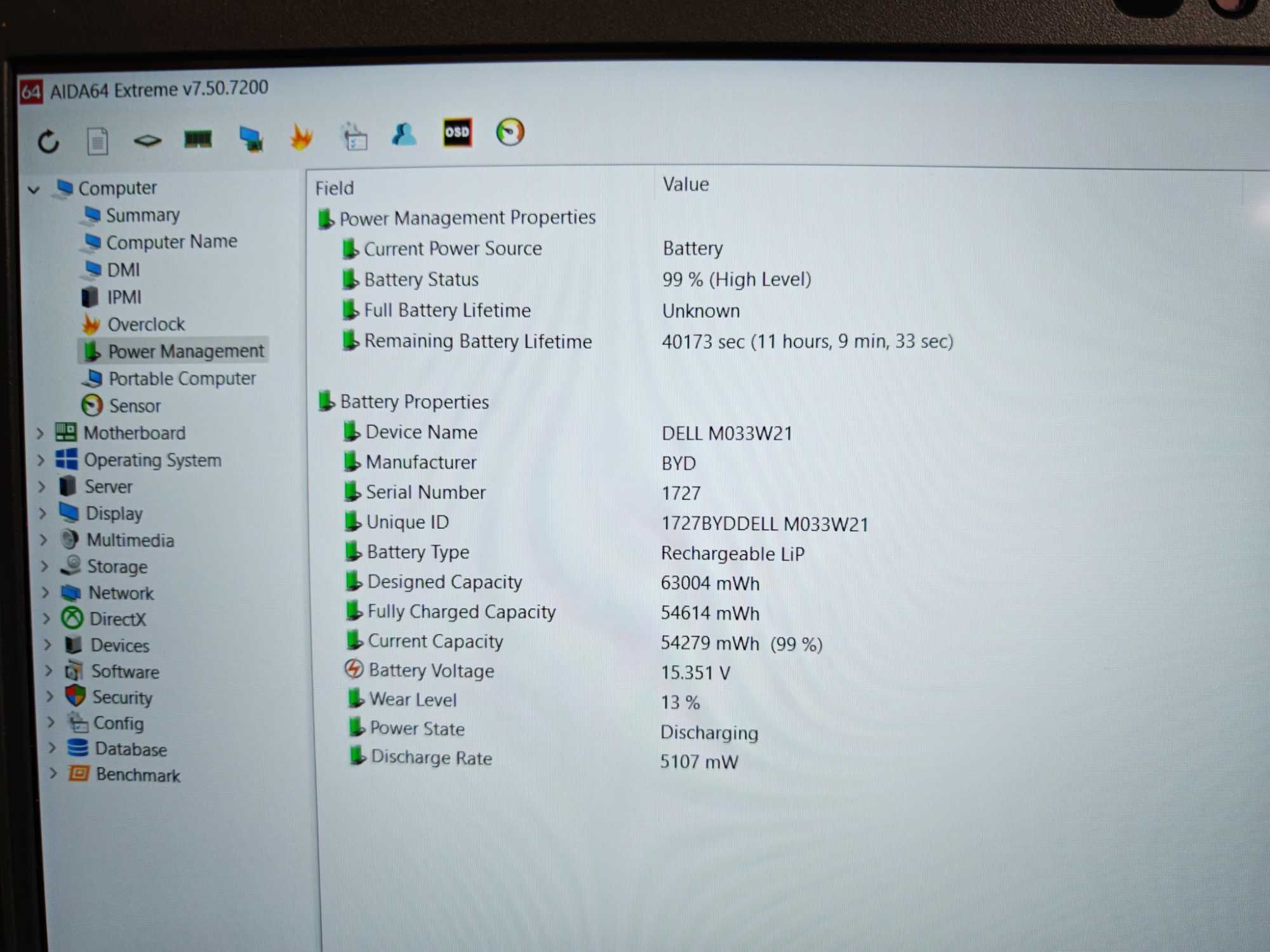
Task: Launch the flame stability test icon
Action: (301, 137)
